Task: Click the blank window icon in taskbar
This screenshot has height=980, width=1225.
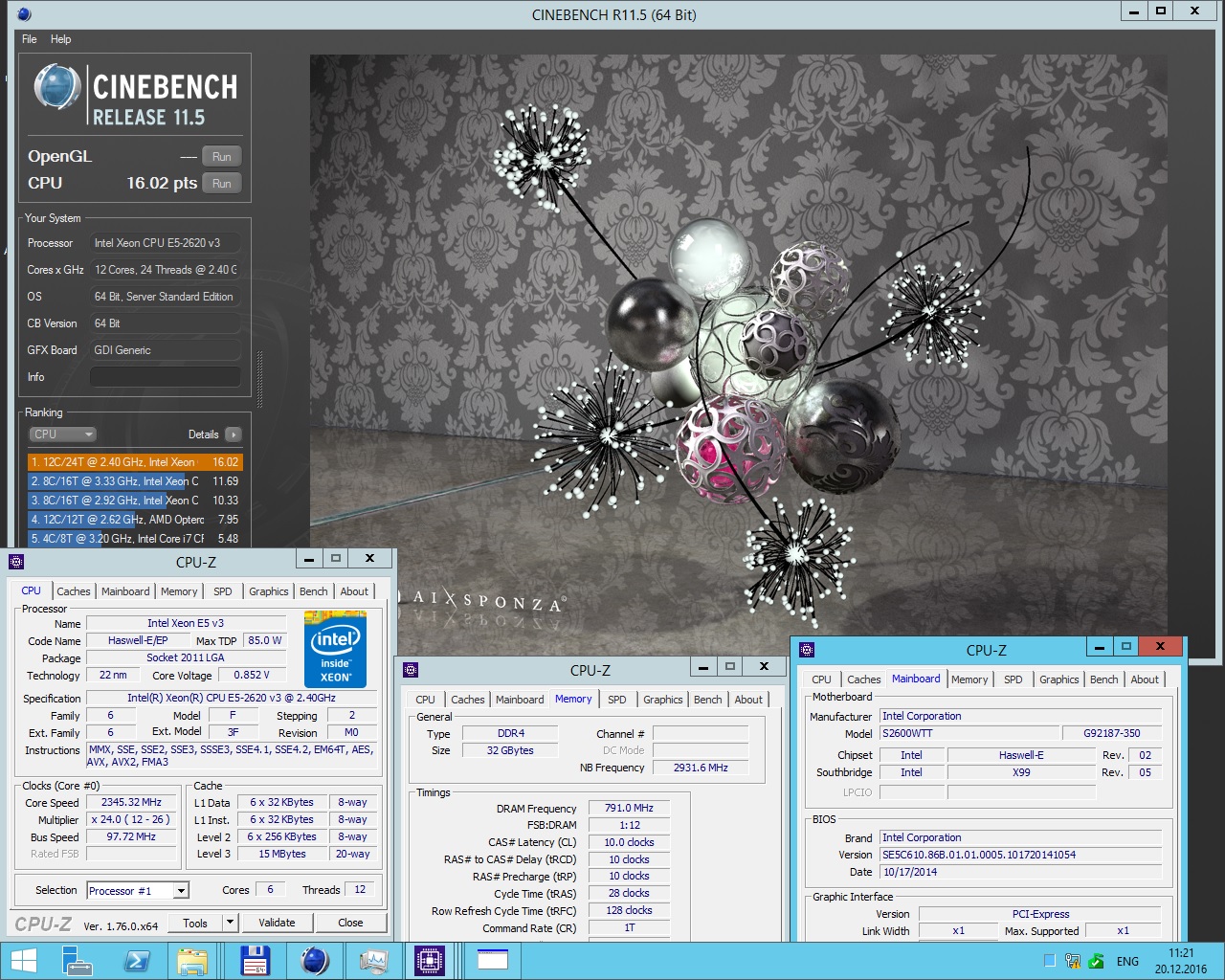Action: (x=492, y=961)
